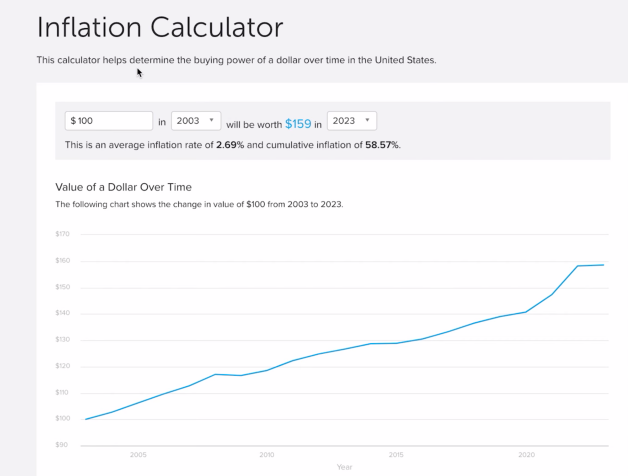Click the 'will be worth' text
The image size is (628, 476).
[x=254, y=125]
